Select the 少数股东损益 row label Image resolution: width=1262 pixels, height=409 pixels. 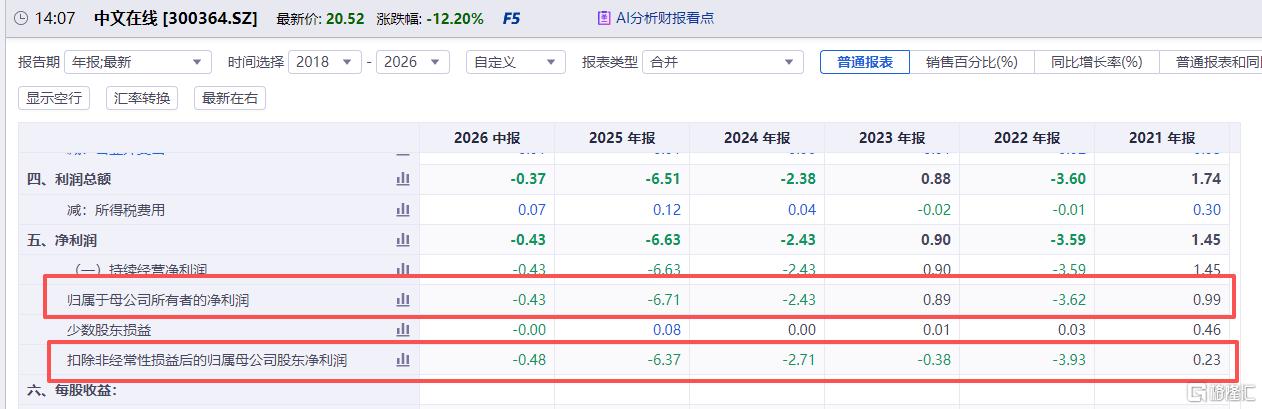point(109,329)
